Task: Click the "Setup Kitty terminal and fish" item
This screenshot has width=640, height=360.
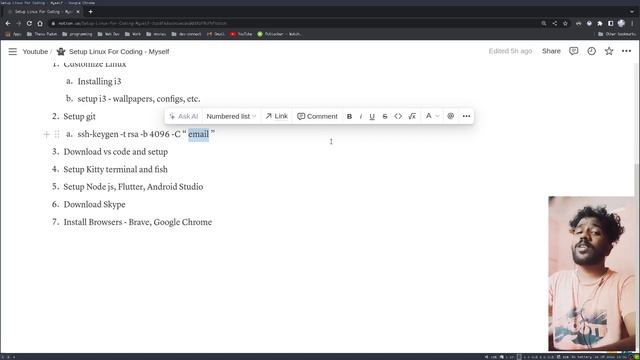Action: pos(116,169)
